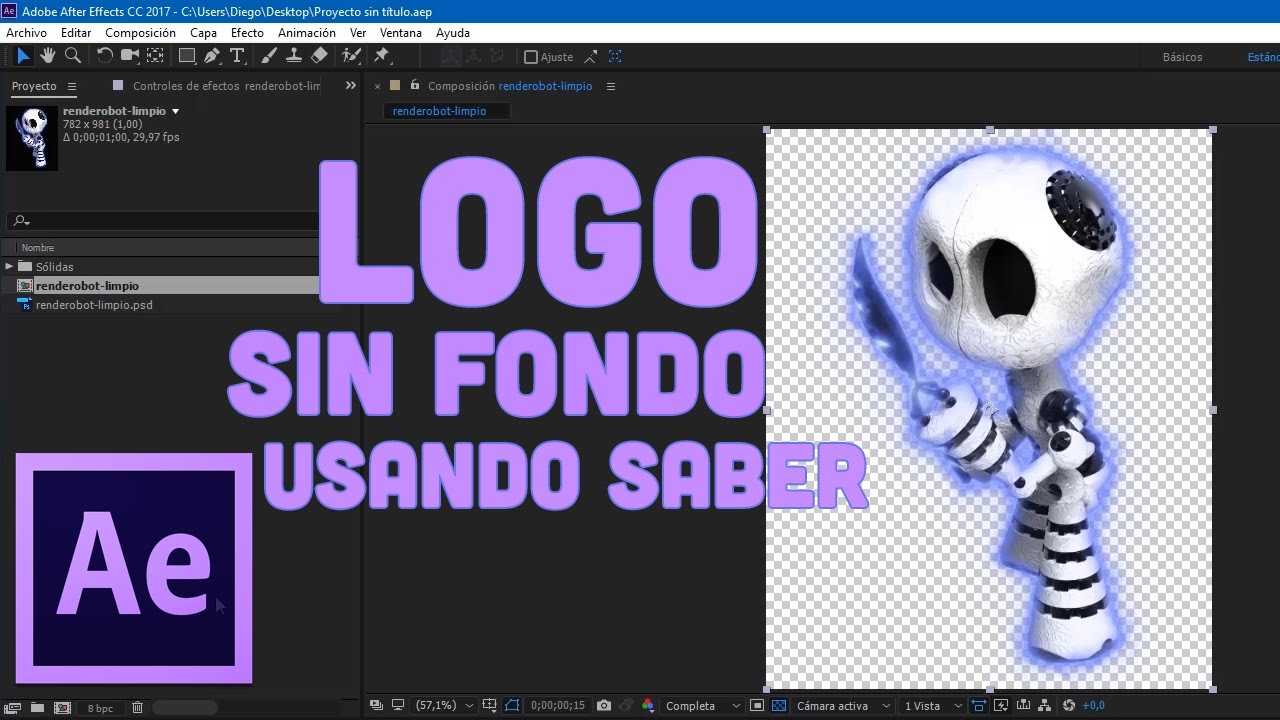The width and height of the screenshot is (1280, 720).
Task: Select the Básicos workspace
Action: [x=1182, y=57]
